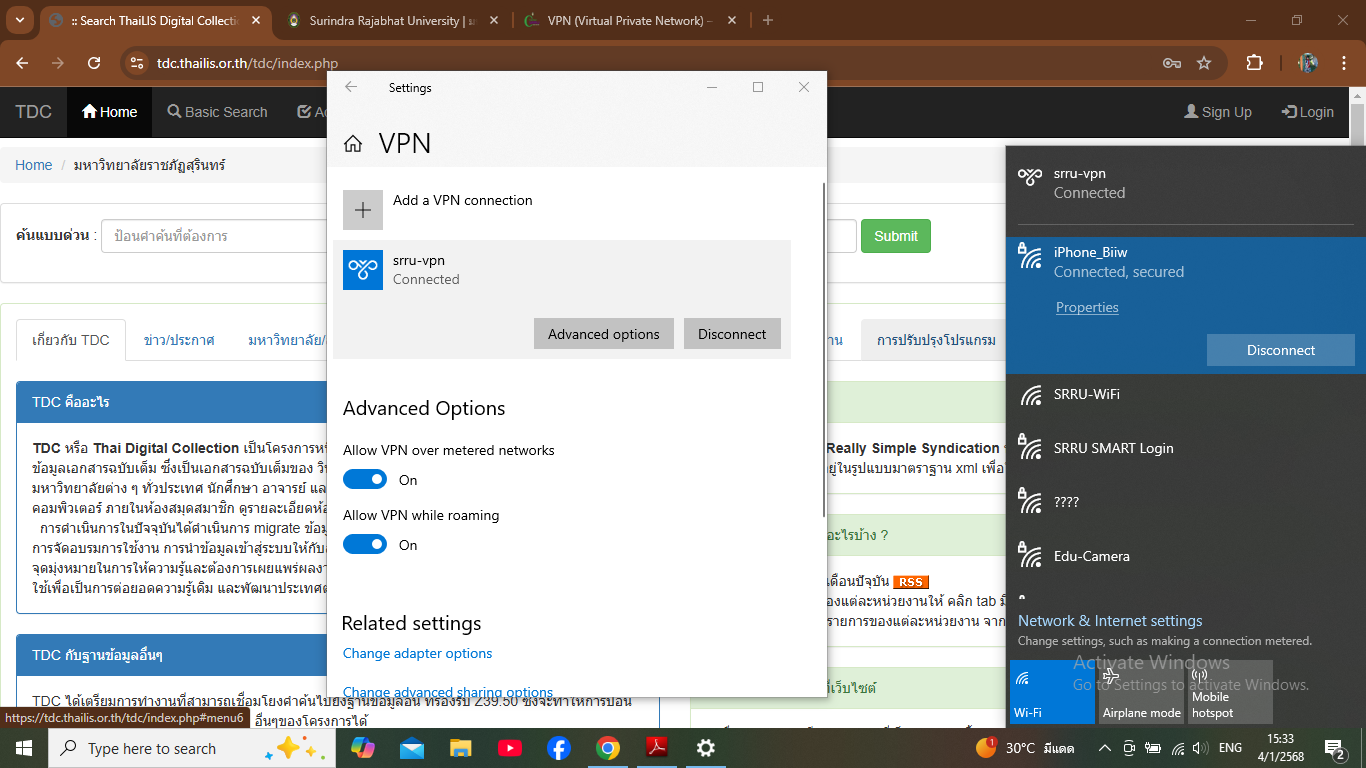This screenshot has width=1366, height=768.
Task: Open Change adapter options link
Action: (418, 653)
